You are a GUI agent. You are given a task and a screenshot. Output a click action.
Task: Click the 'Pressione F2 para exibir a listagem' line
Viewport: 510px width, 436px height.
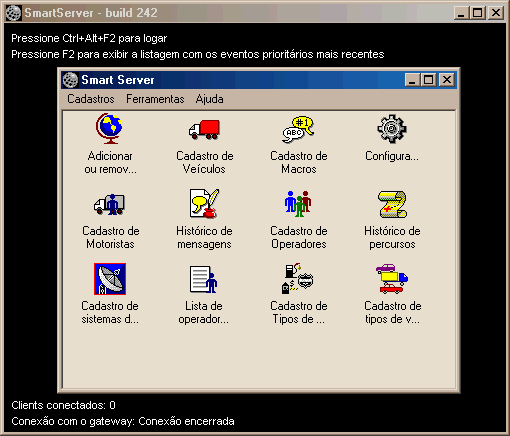tap(198, 54)
